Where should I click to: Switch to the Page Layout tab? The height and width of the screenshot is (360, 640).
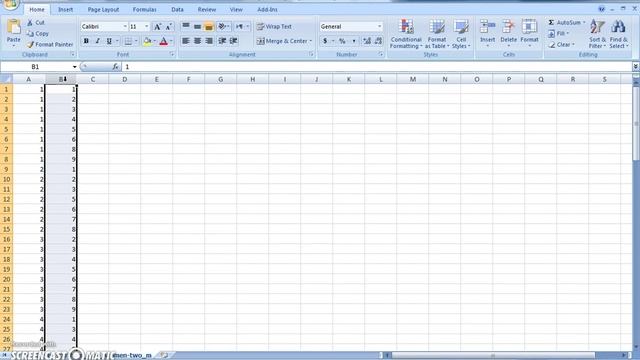point(103,9)
